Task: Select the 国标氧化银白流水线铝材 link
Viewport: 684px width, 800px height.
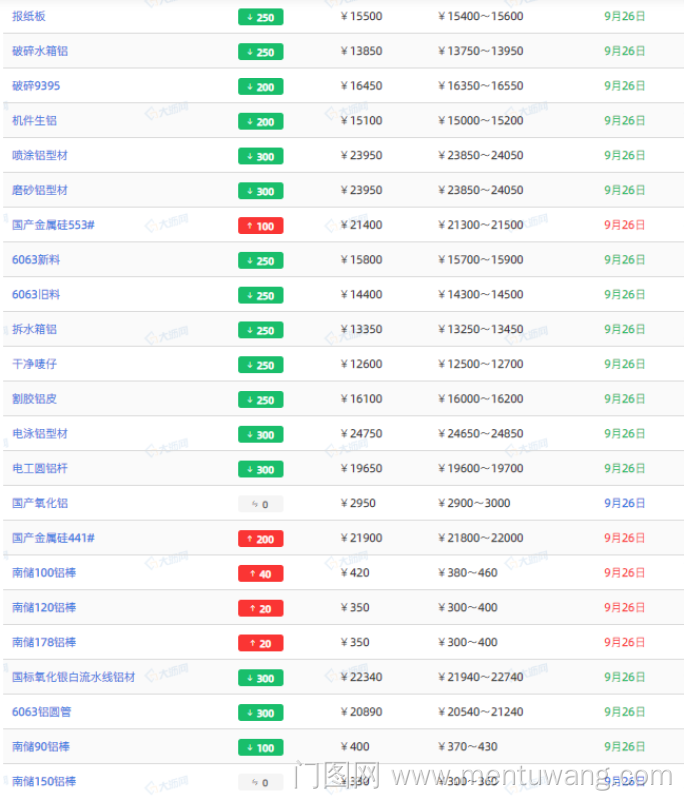Action: tap(73, 677)
